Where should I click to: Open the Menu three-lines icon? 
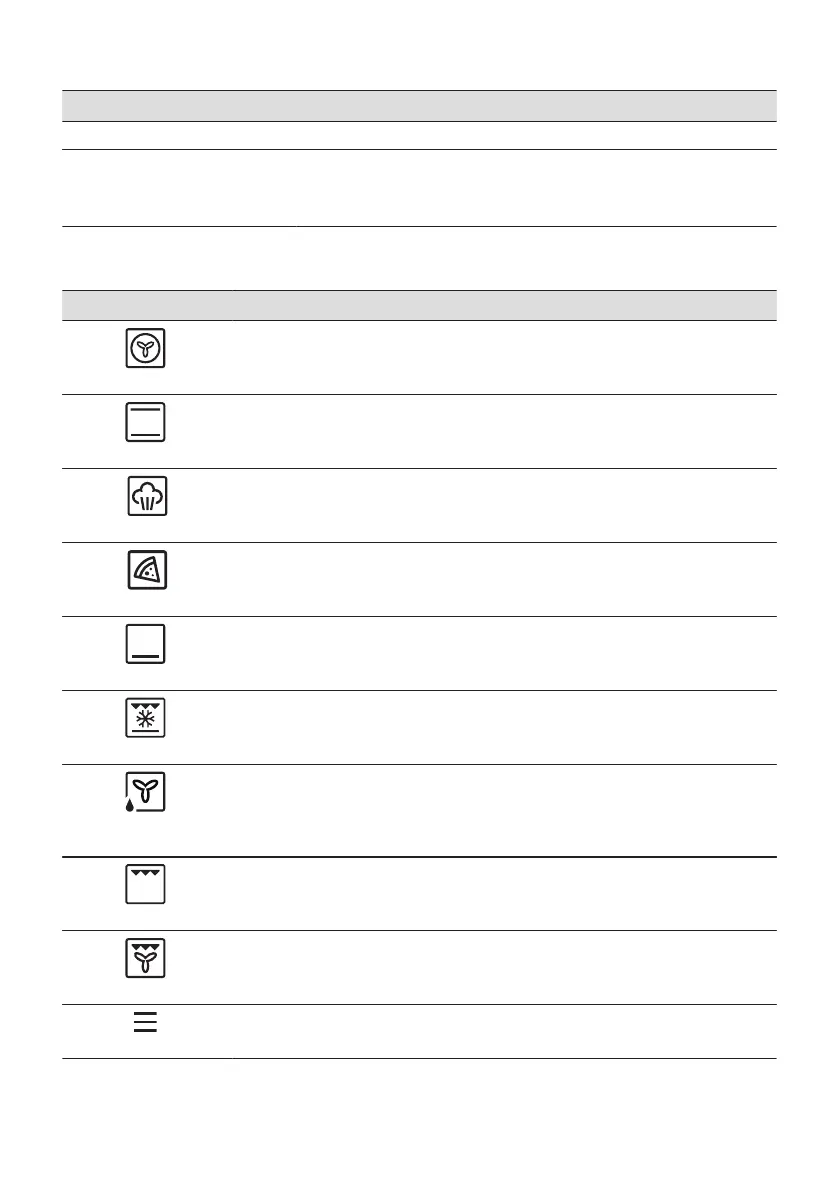[146, 1023]
